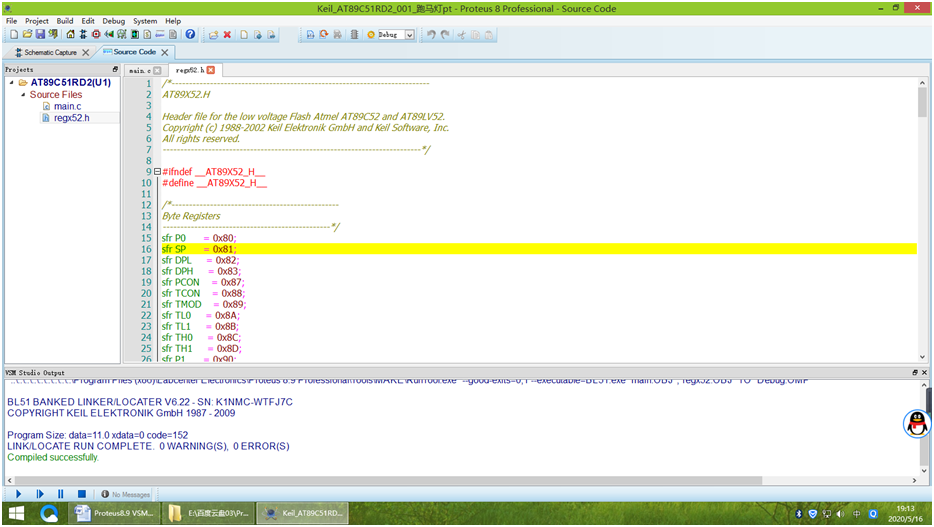Close the regx52.h editor tab
934x527 pixels.
pos(211,70)
